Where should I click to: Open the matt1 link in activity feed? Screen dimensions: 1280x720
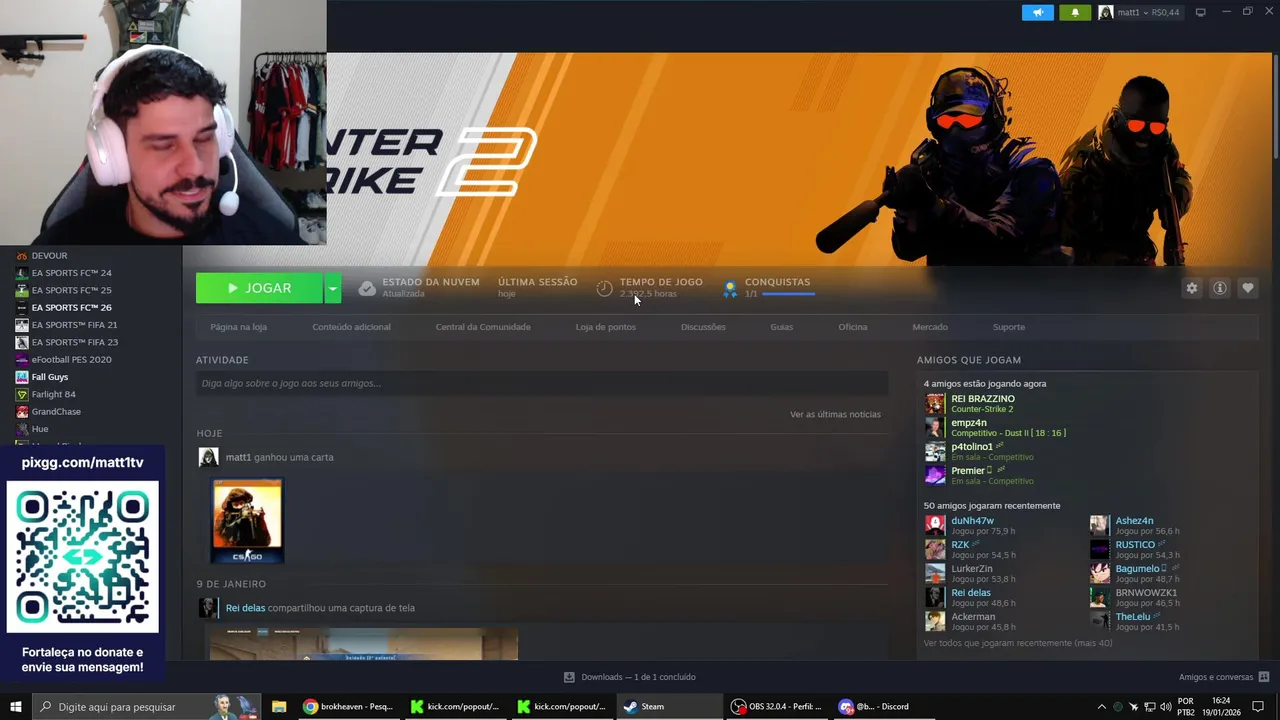[238, 457]
